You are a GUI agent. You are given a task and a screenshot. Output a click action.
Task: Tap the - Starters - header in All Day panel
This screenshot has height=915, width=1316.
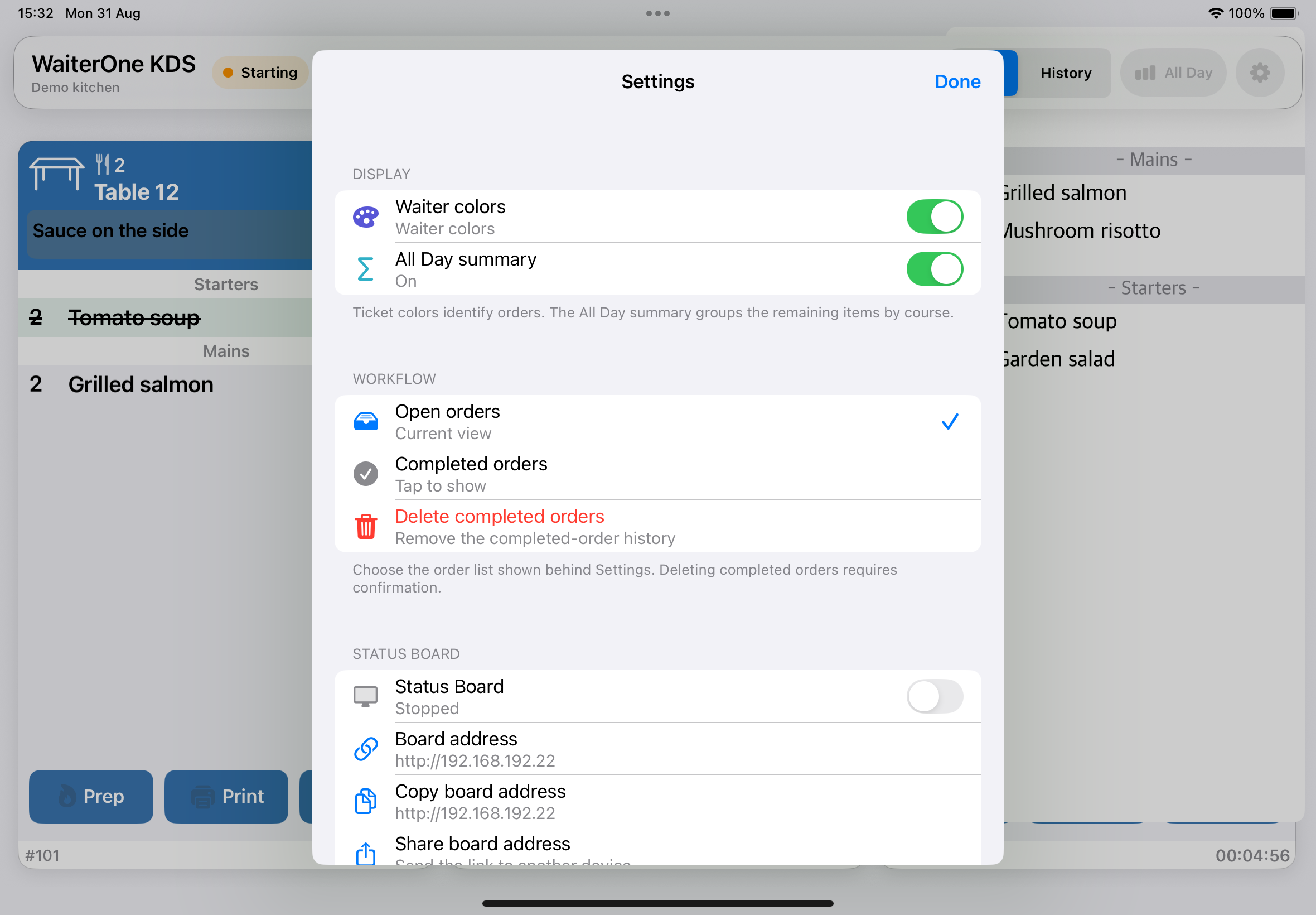coord(1154,288)
